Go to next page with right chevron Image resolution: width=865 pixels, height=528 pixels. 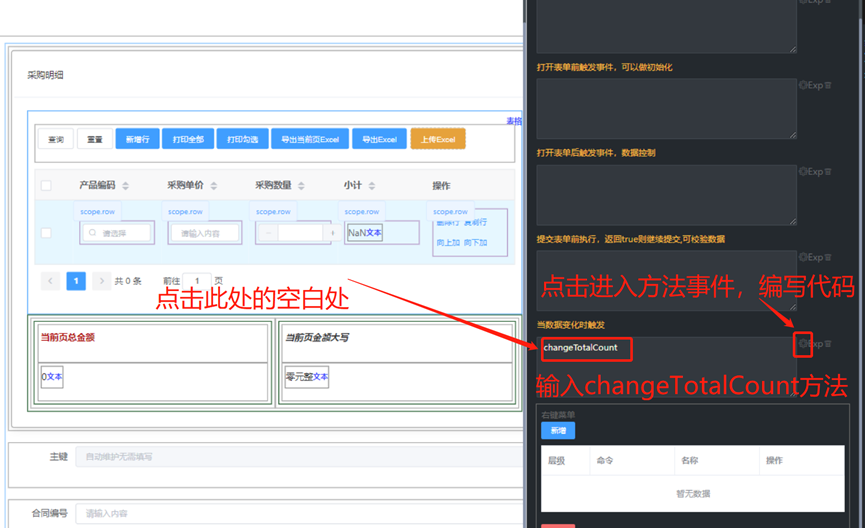point(102,281)
